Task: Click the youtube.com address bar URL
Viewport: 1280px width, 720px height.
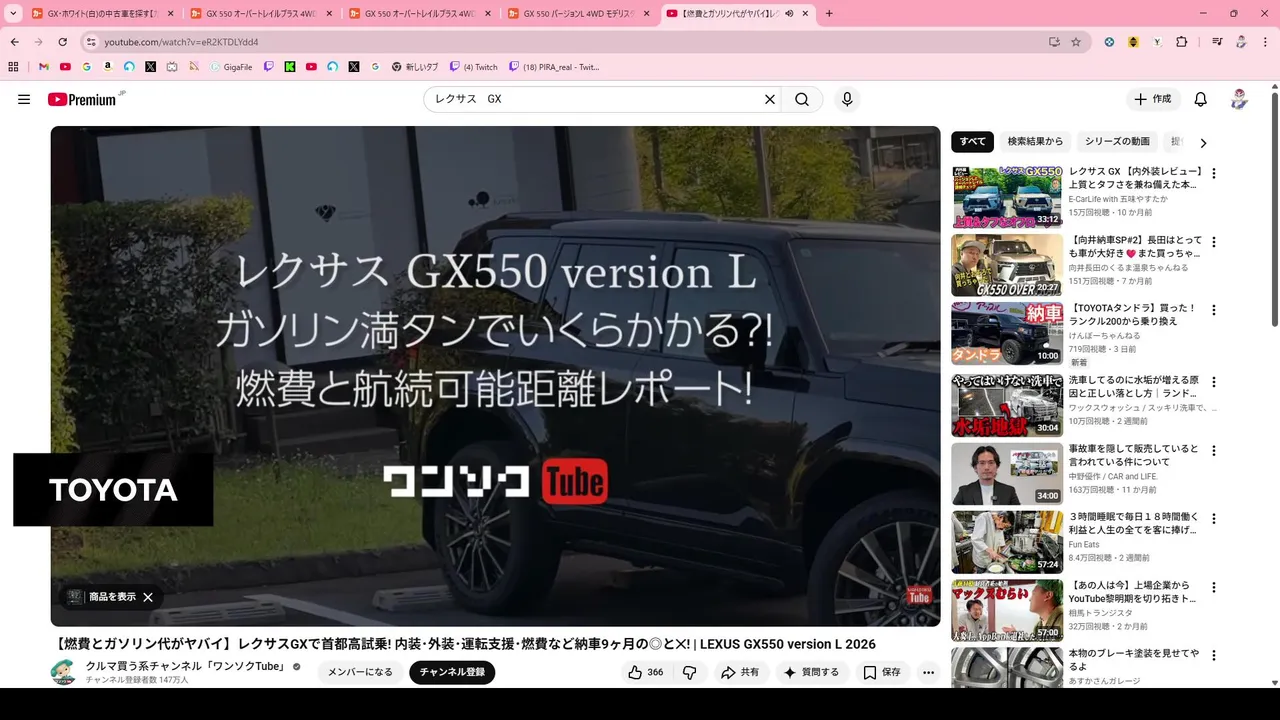Action: tap(181, 42)
